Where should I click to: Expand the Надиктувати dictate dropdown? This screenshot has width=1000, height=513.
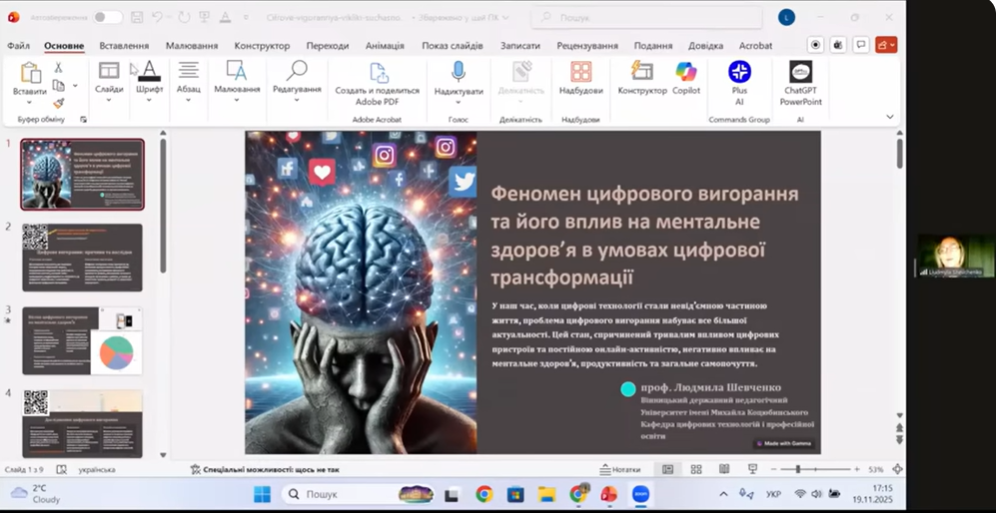click(458, 102)
